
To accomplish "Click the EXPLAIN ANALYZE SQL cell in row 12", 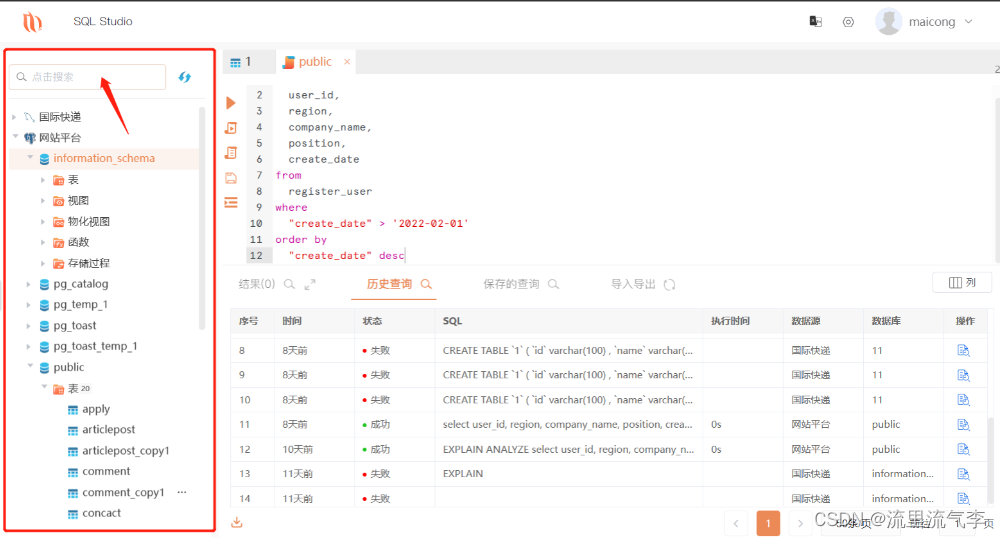I will [568, 449].
